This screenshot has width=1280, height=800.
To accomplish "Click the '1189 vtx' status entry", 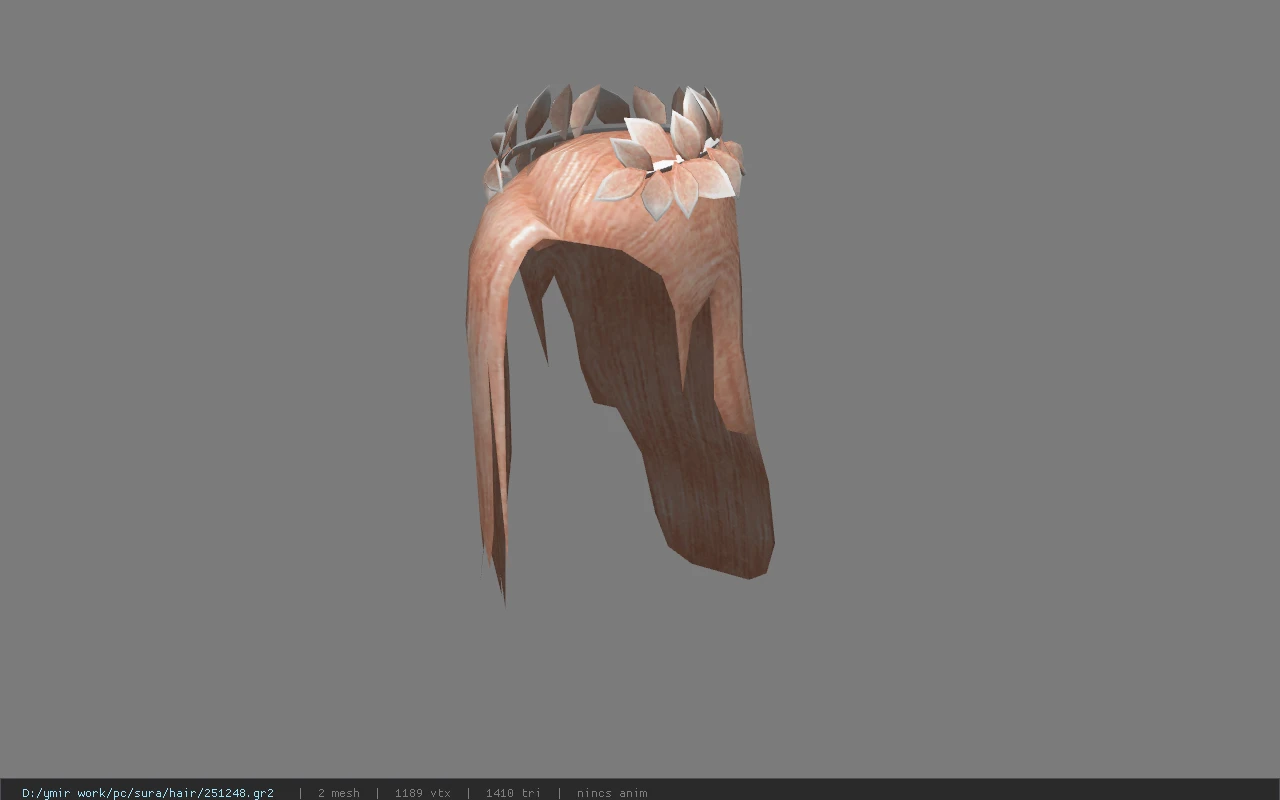I will click(422, 793).
